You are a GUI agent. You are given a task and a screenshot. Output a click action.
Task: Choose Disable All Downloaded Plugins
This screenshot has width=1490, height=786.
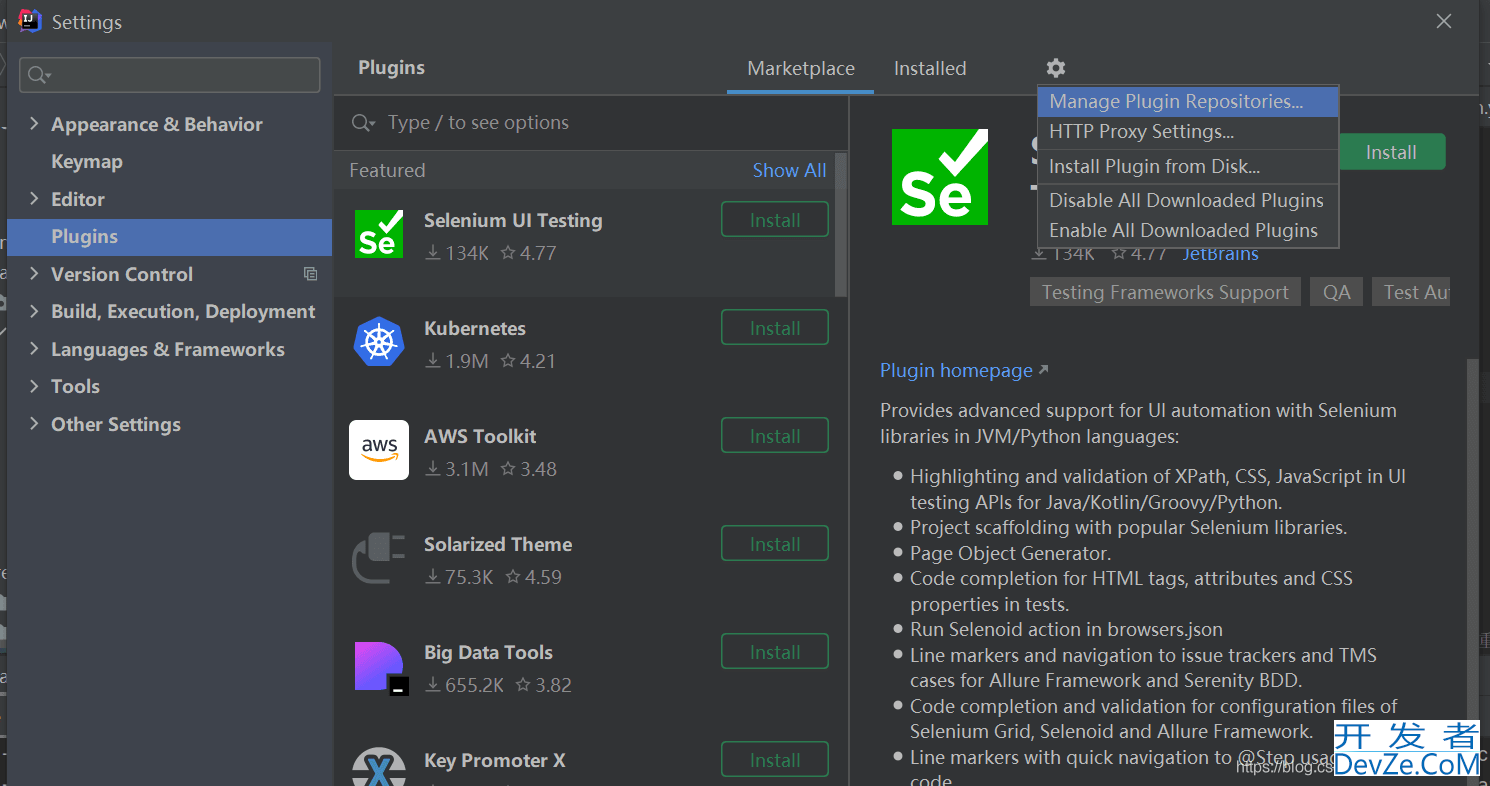pyautogui.click(x=1188, y=200)
